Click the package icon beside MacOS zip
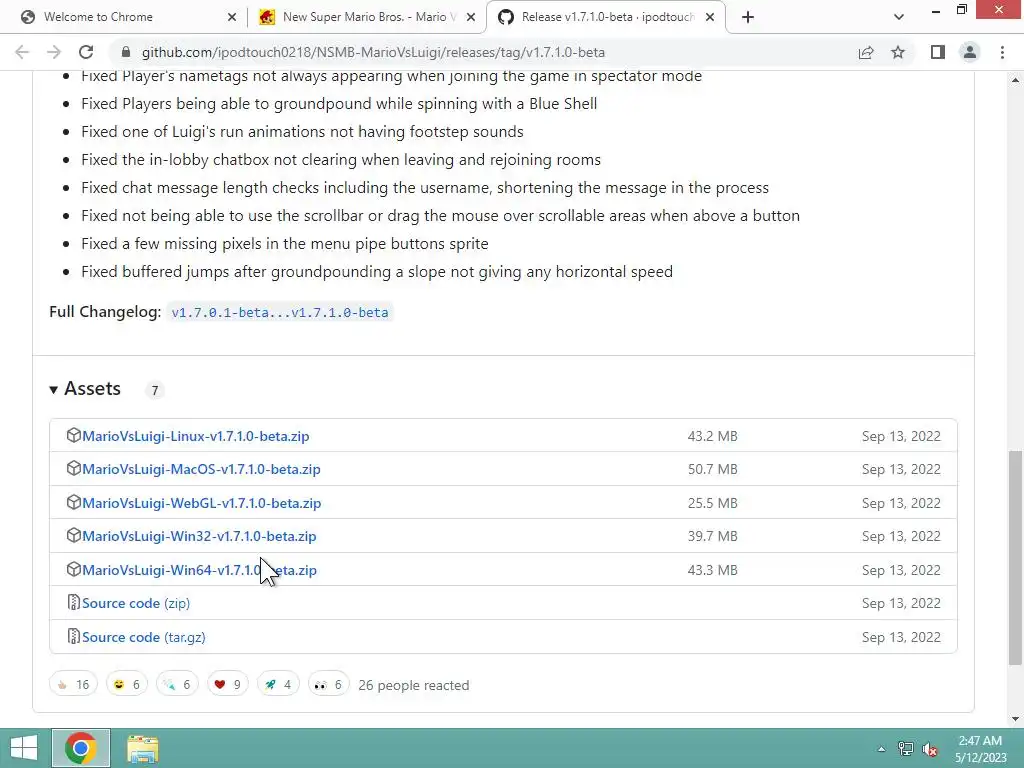Screen dimensions: 1024x768 [74, 468]
